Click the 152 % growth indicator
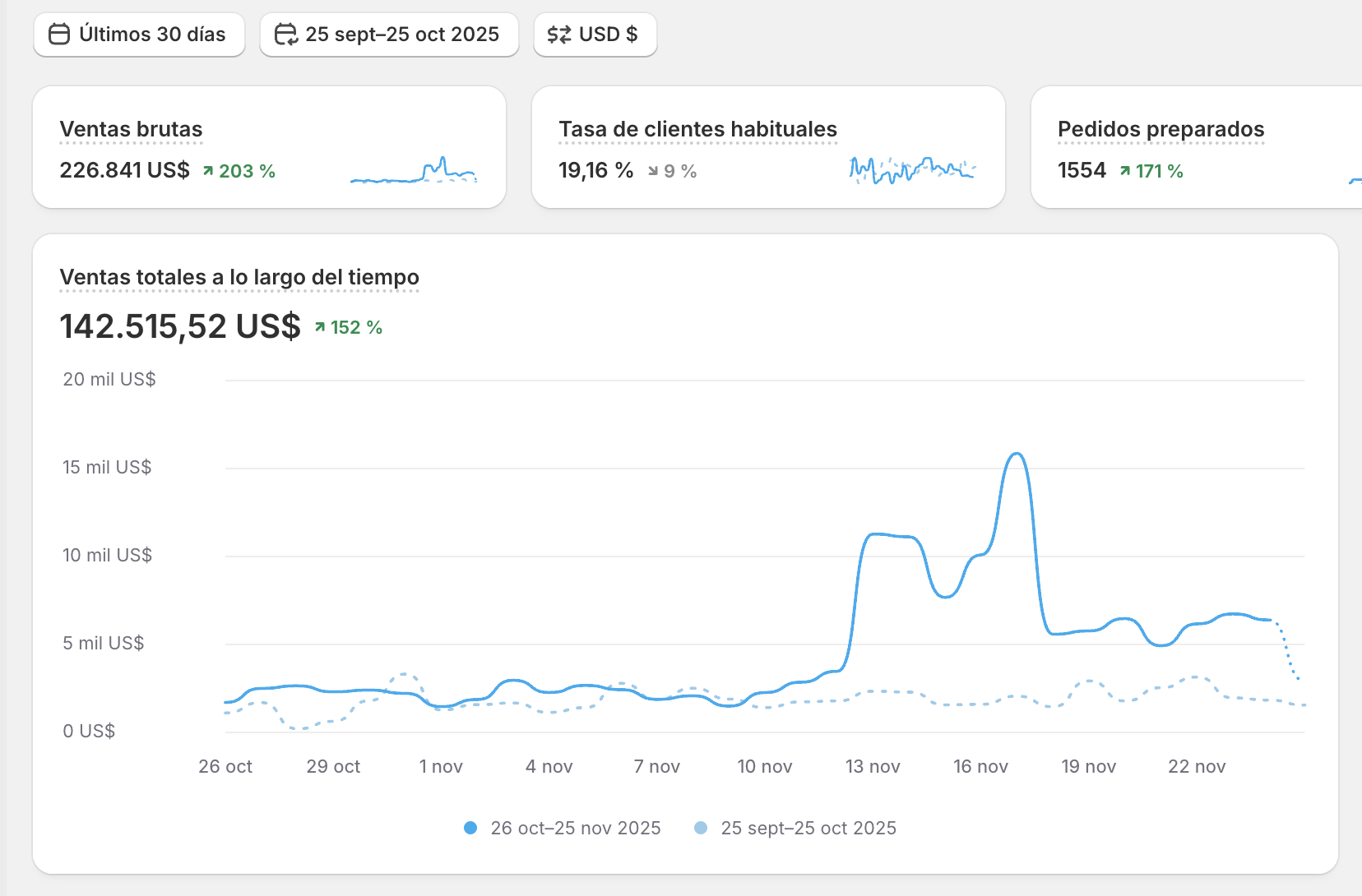 coord(349,327)
